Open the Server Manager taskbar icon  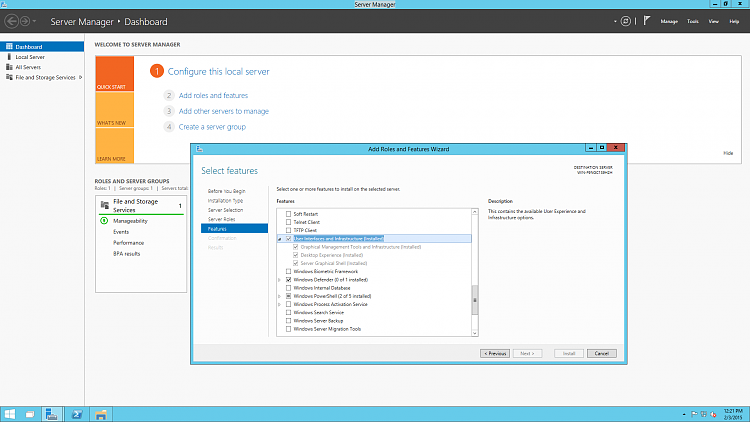click(x=52, y=414)
